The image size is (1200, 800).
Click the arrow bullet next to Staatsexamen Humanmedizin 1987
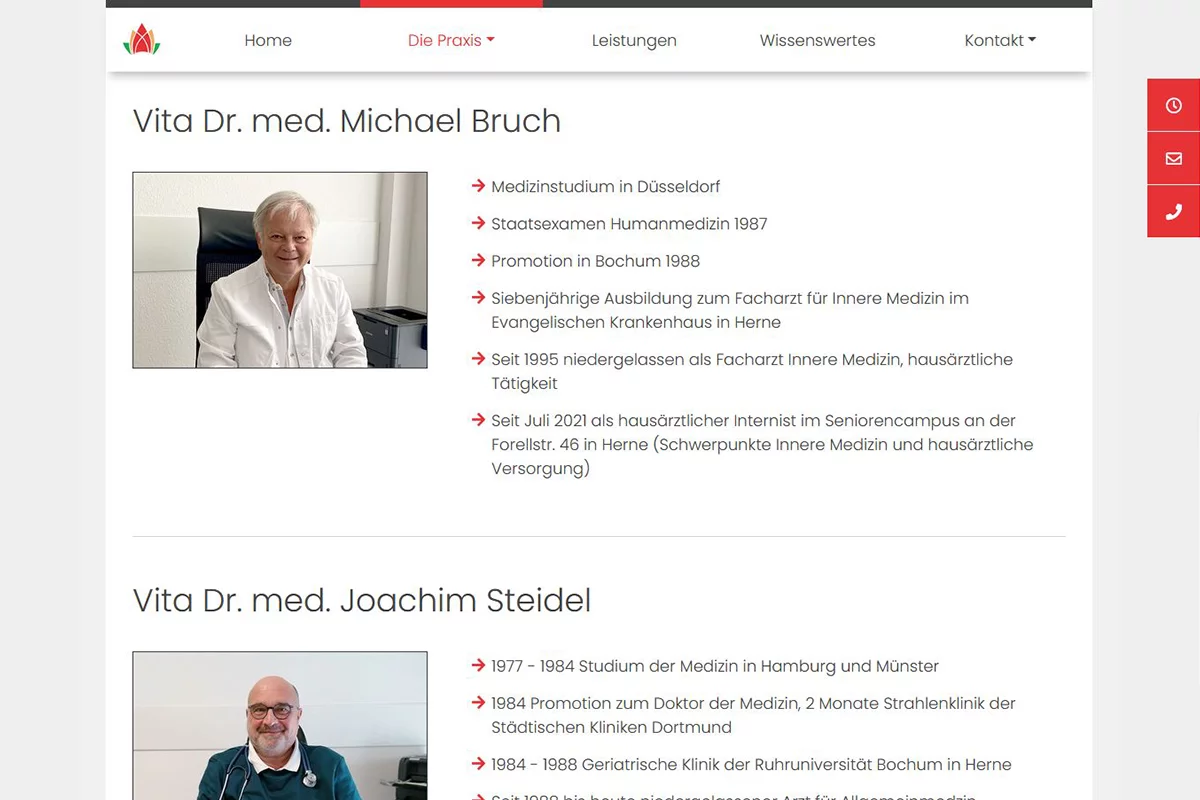(478, 223)
